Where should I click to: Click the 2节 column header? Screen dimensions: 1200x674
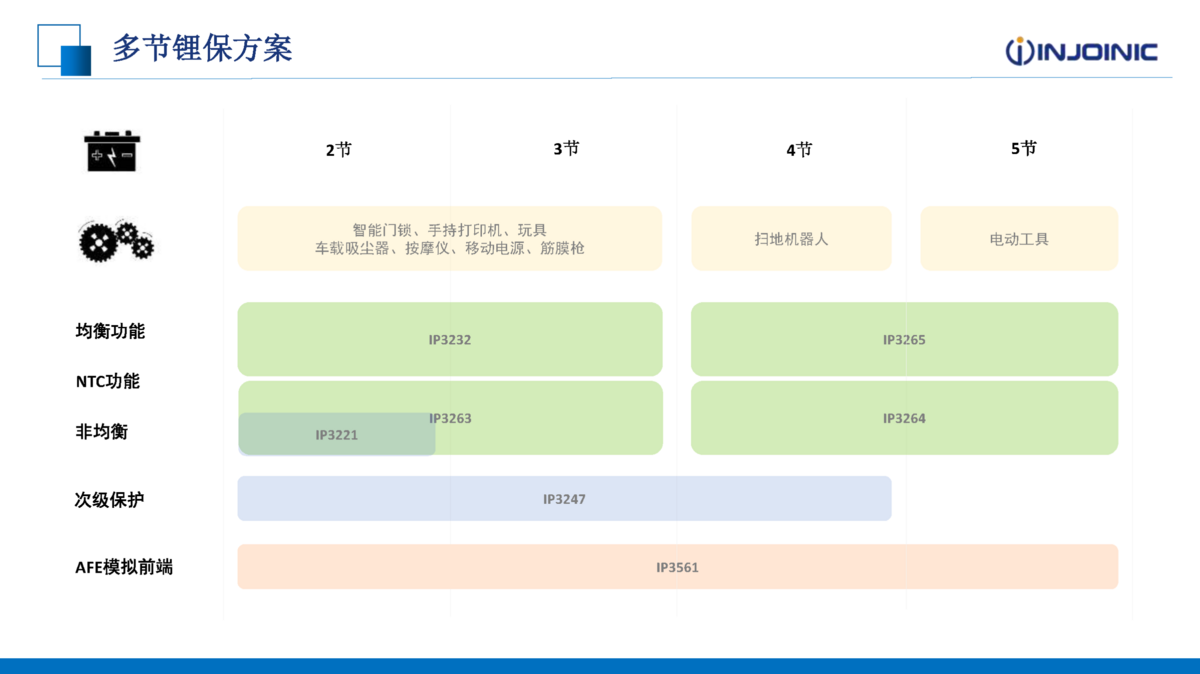338,150
